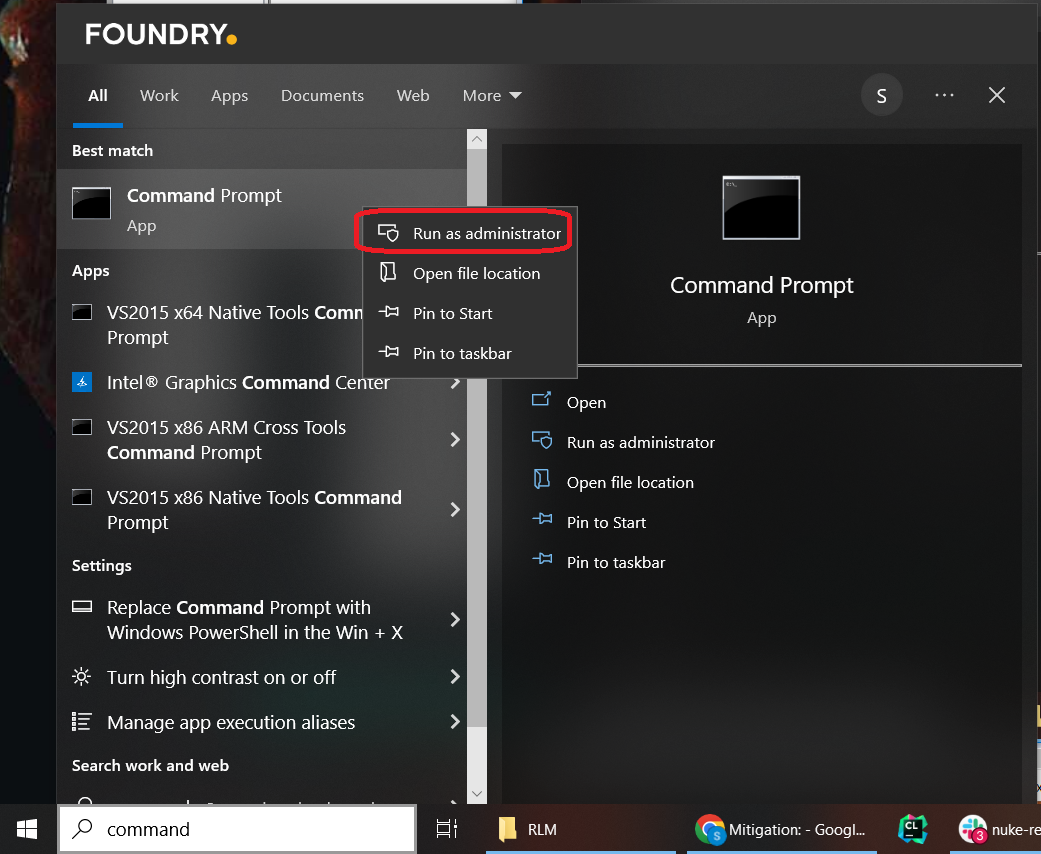The width and height of the screenshot is (1041, 854).
Task: Click the Open file location icon in right panel
Action: 542,481
